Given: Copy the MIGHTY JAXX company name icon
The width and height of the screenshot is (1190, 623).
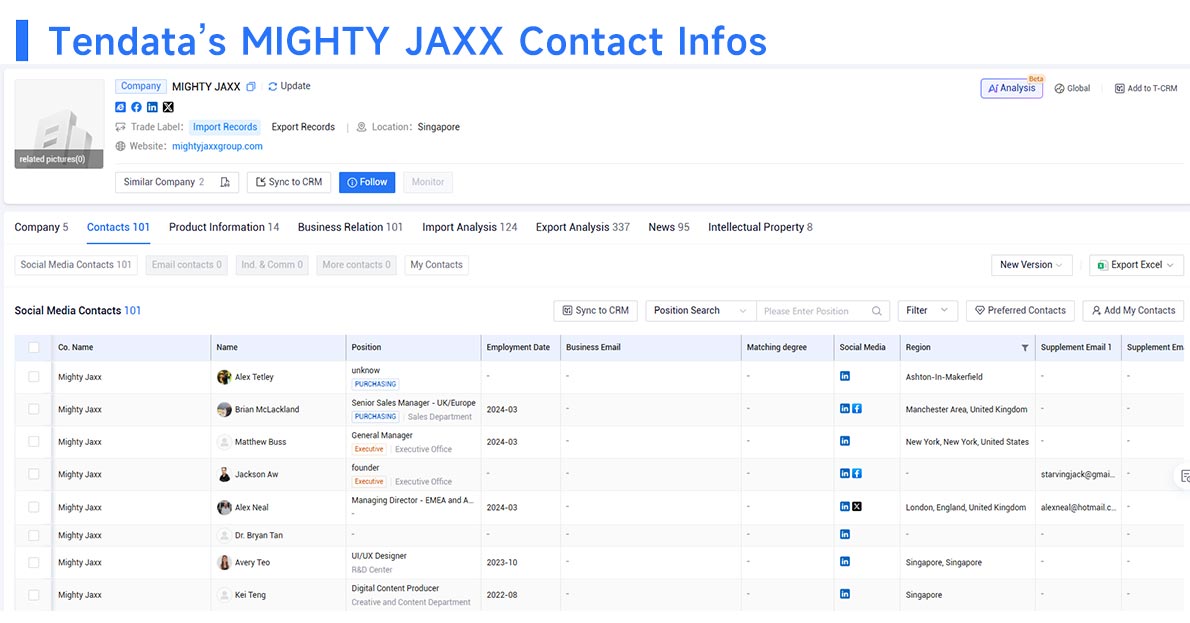Looking at the screenshot, I should click(250, 87).
